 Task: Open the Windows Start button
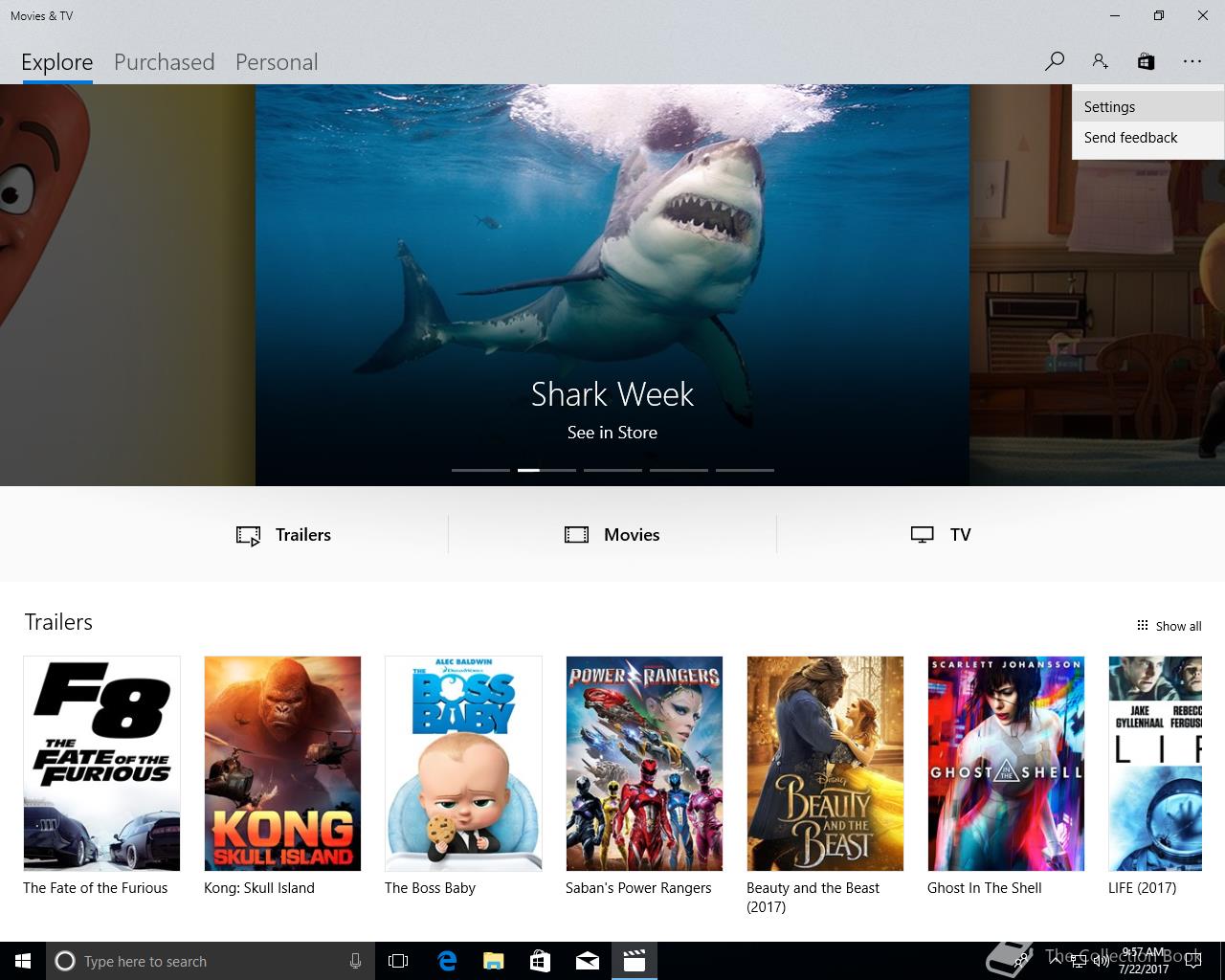point(23,961)
